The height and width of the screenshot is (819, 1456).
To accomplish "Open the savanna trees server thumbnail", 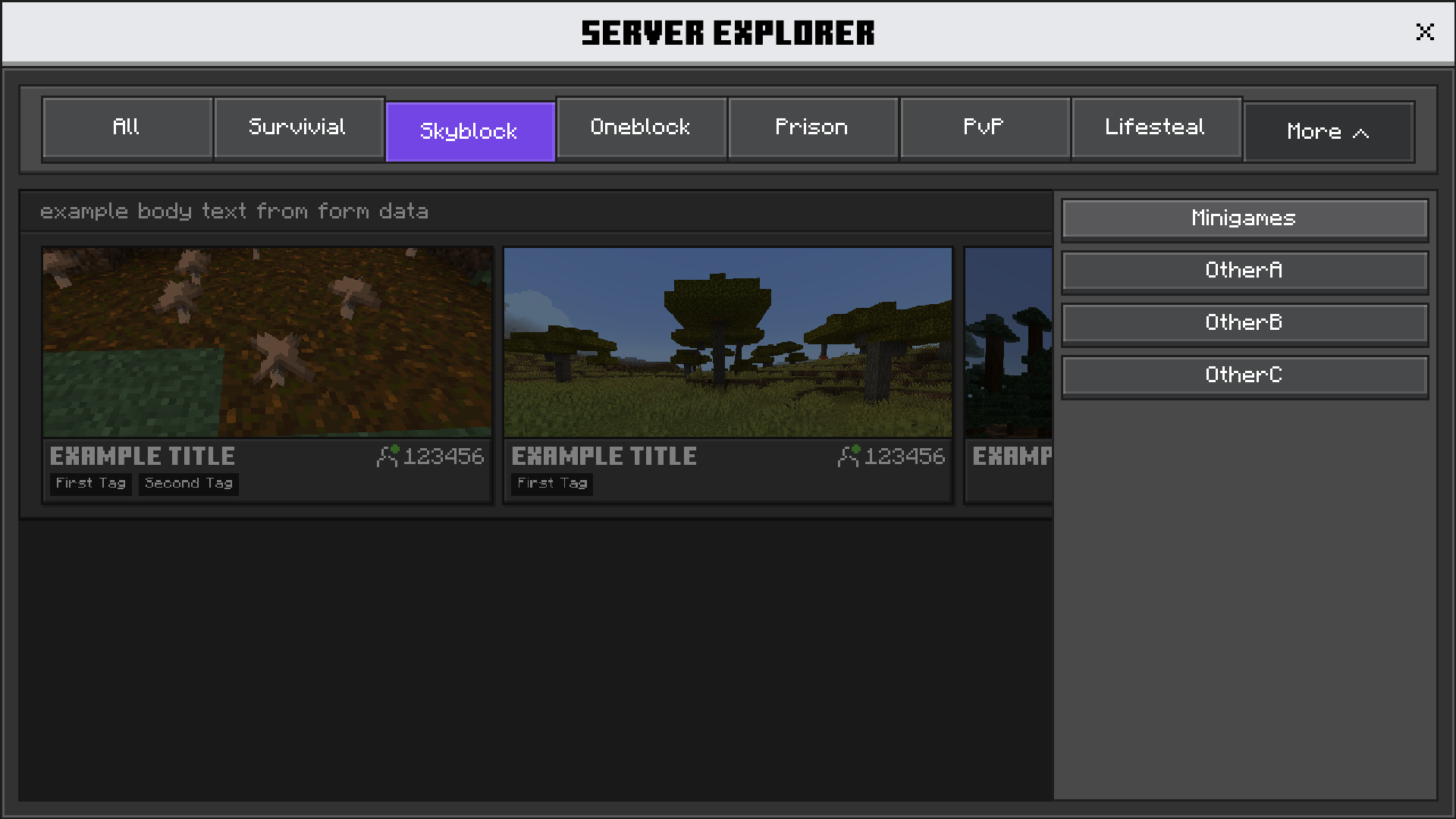I will (728, 342).
